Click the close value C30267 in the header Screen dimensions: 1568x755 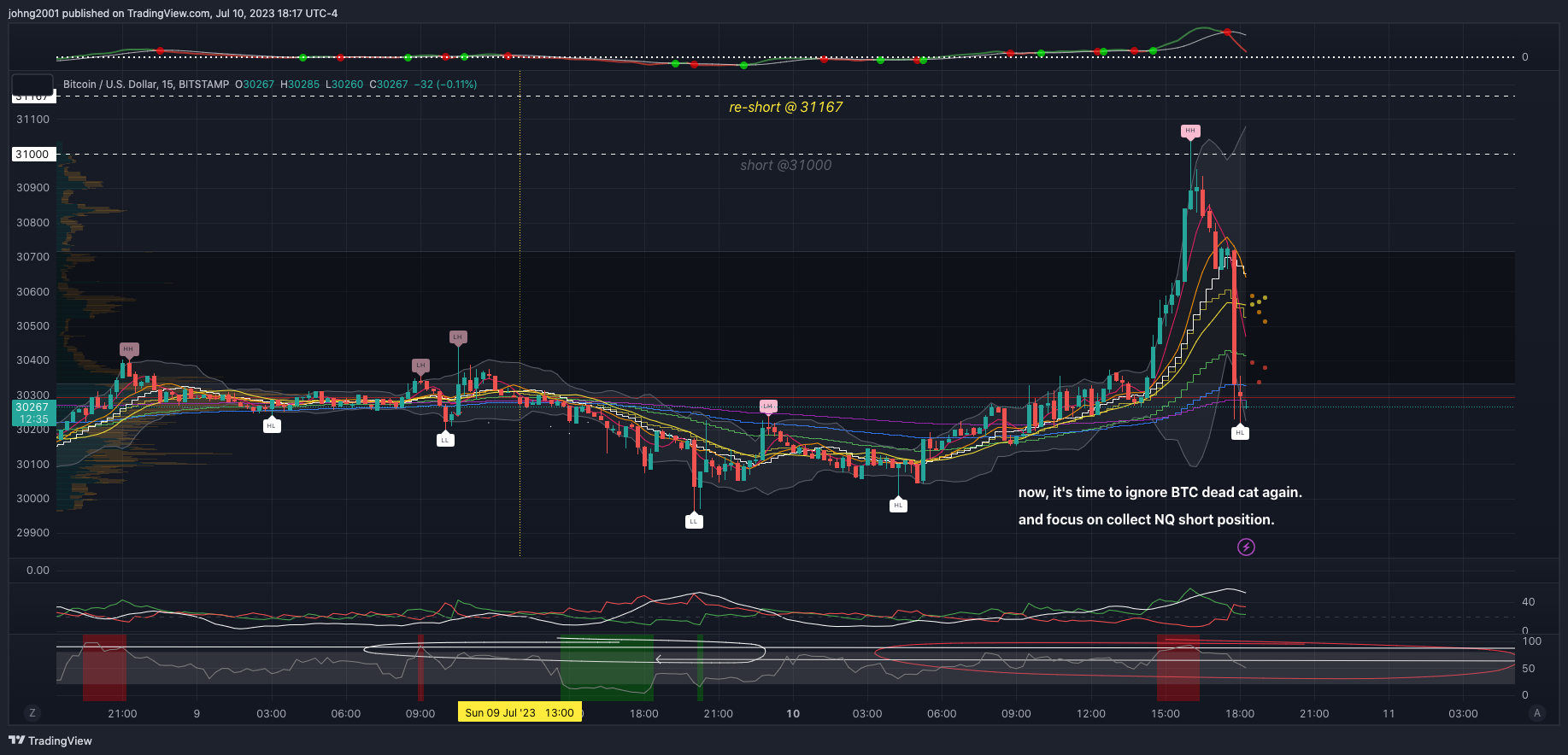[x=389, y=85]
